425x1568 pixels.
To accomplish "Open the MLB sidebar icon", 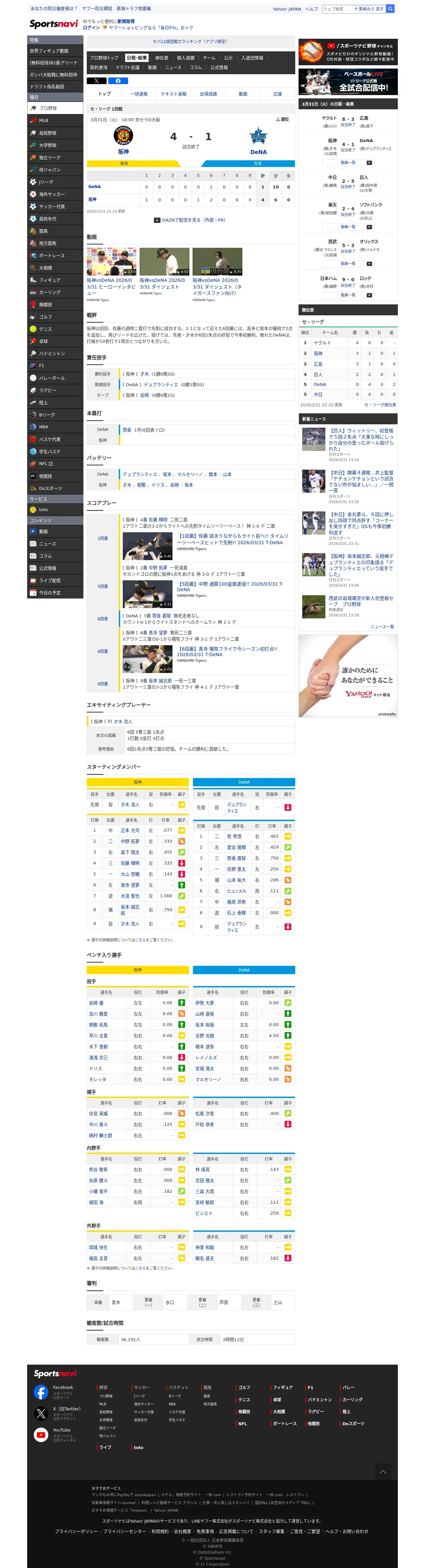I will 33,121.
